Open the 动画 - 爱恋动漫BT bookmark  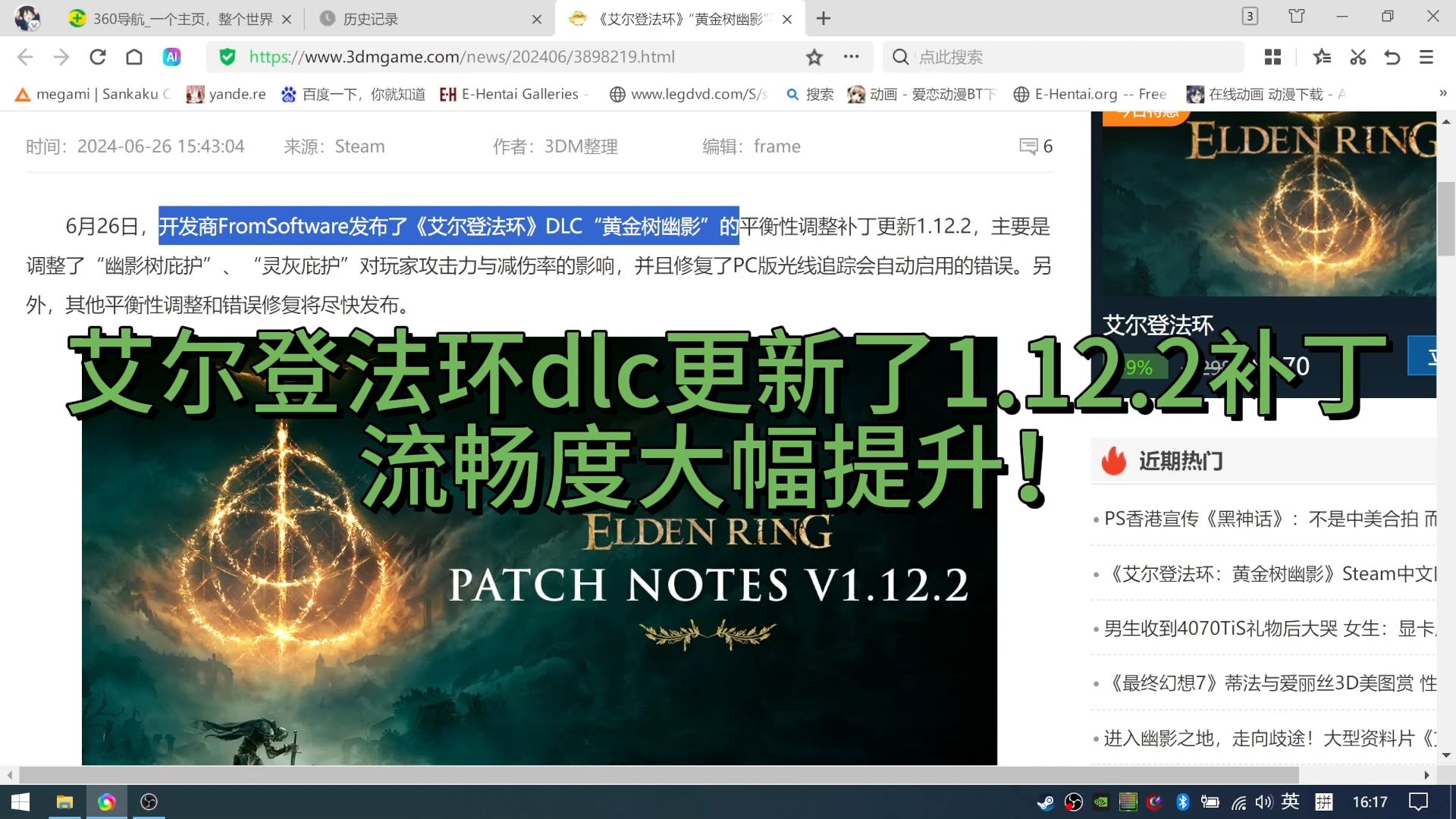pos(921,94)
